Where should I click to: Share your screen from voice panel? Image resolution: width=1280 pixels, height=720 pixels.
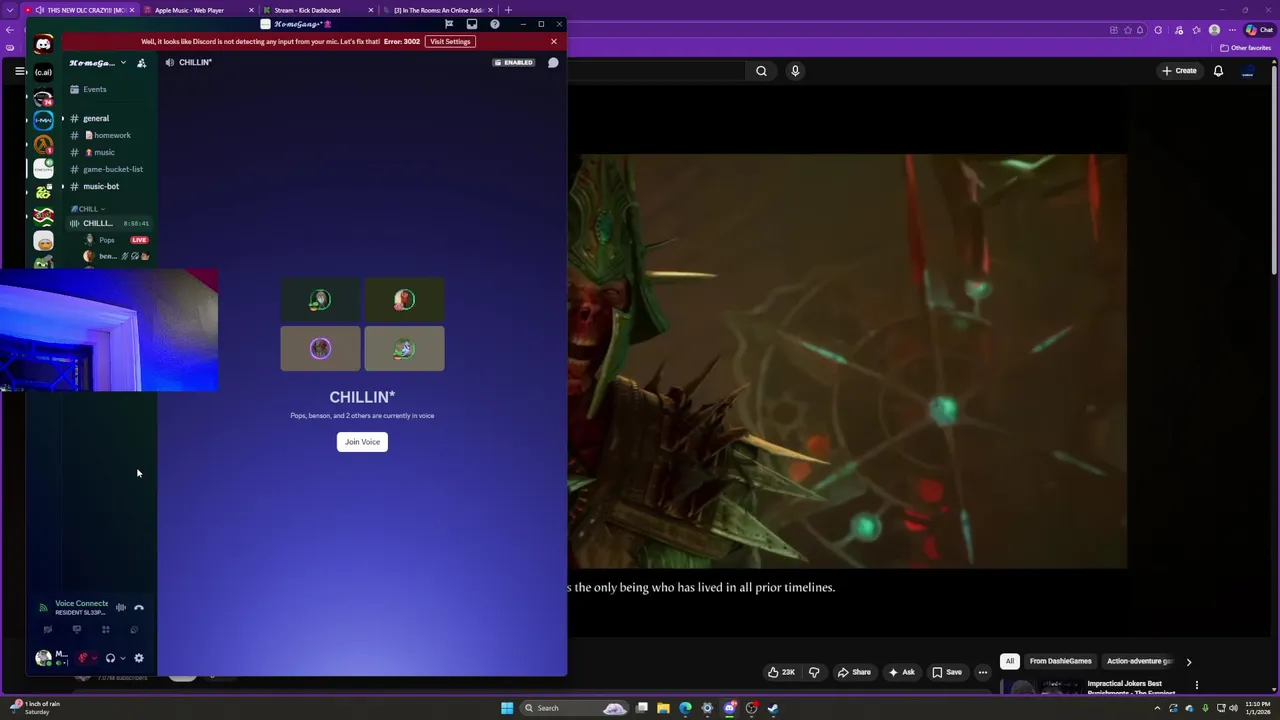point(77,630)
